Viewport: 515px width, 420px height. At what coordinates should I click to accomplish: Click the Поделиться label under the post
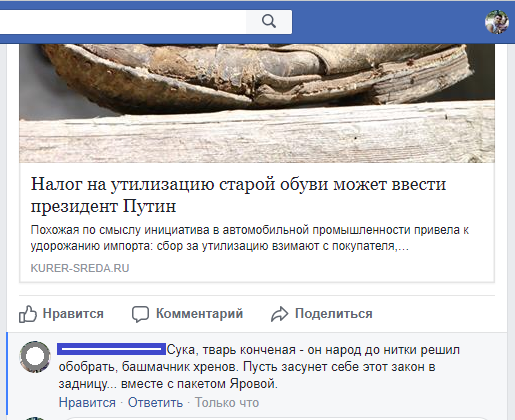pyautogui.click(x=334, y=314)
